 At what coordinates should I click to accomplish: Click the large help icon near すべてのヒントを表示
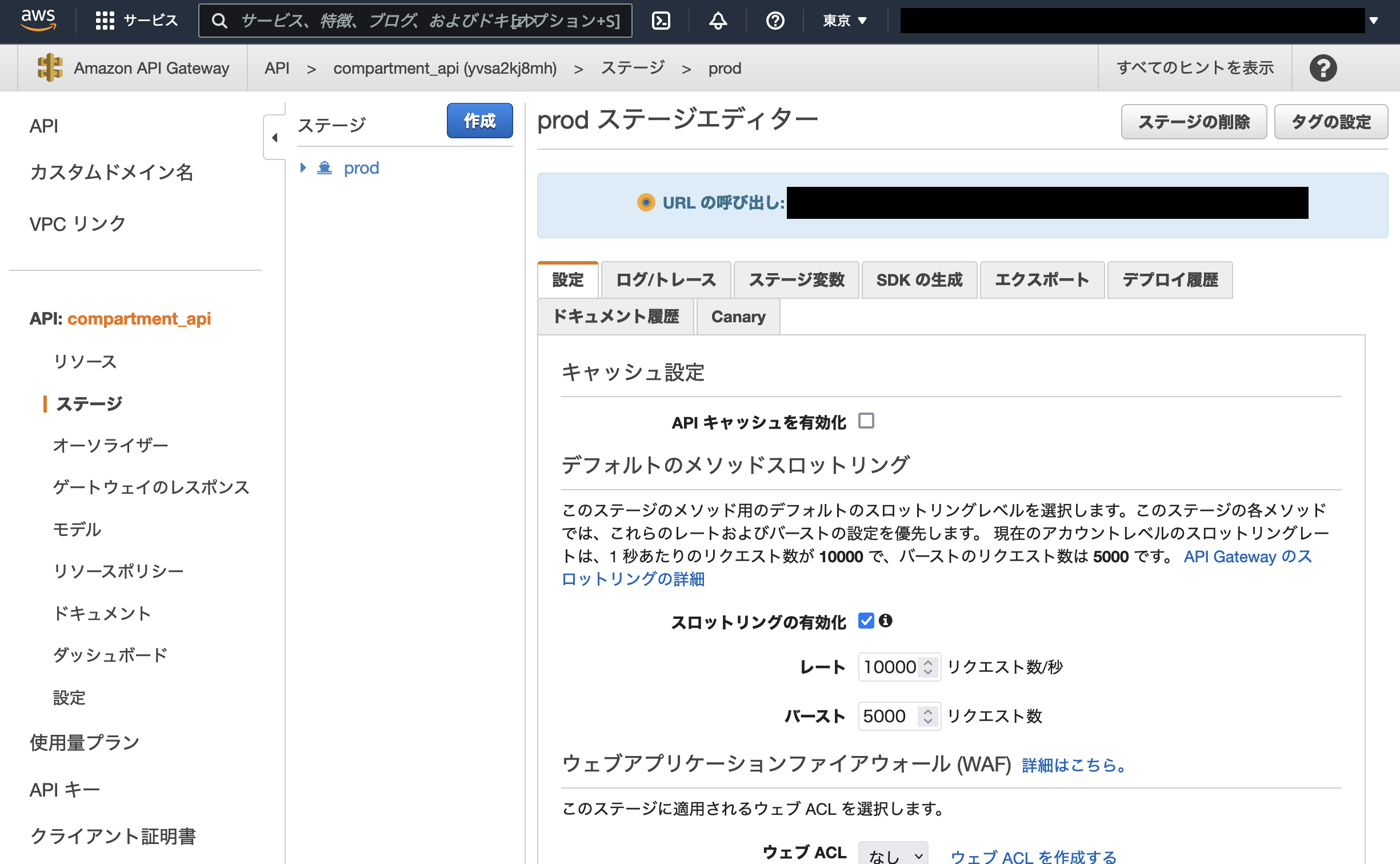(1324, 67)
